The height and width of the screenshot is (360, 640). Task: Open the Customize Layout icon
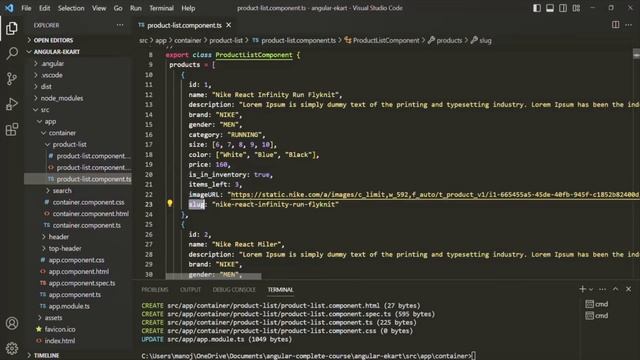click(x=576, y=8)
